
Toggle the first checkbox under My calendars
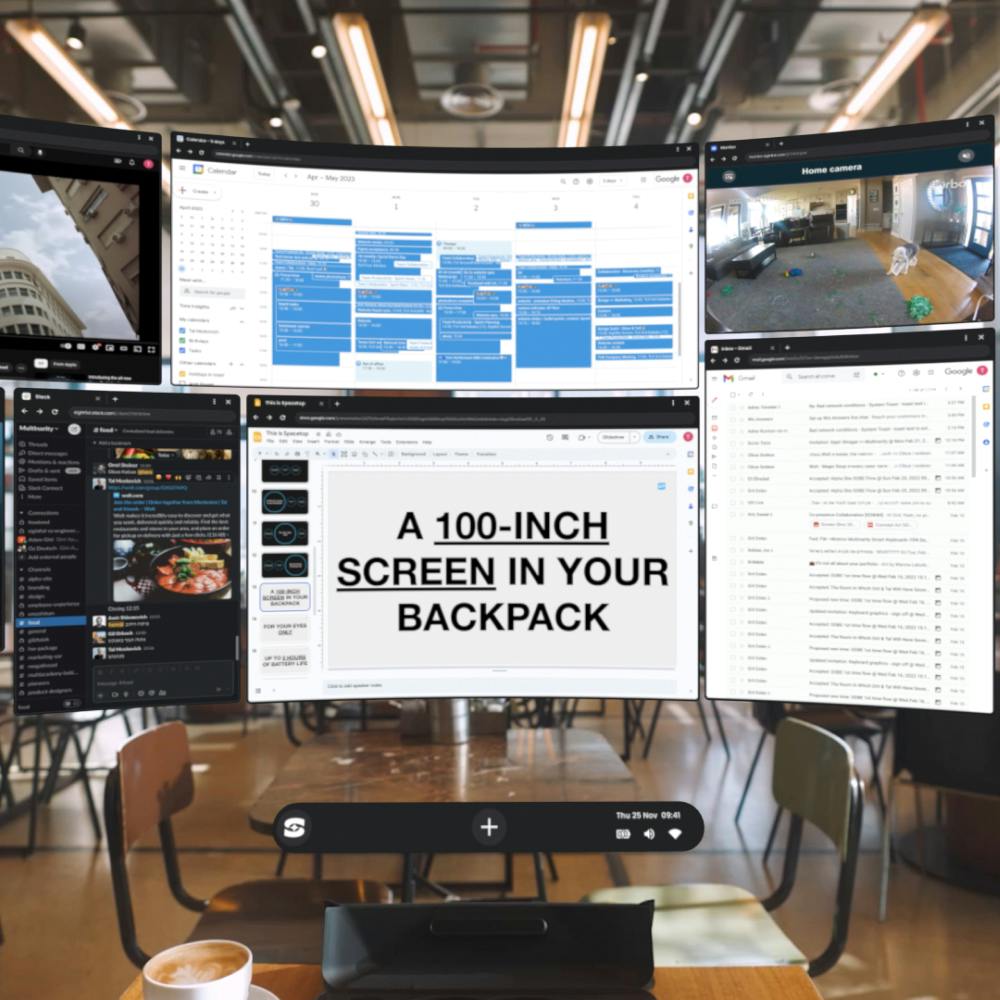[182, 331]
